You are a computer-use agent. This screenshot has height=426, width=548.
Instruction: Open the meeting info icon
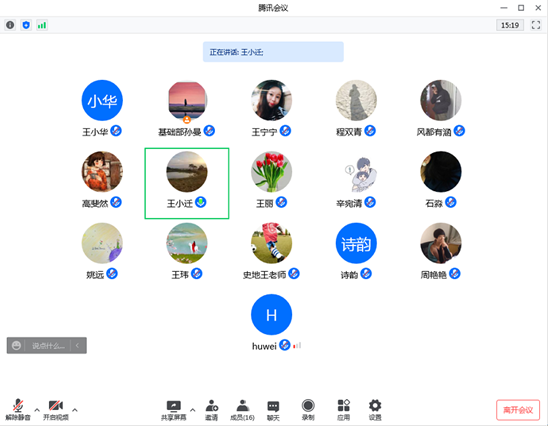tap(10, 25)
